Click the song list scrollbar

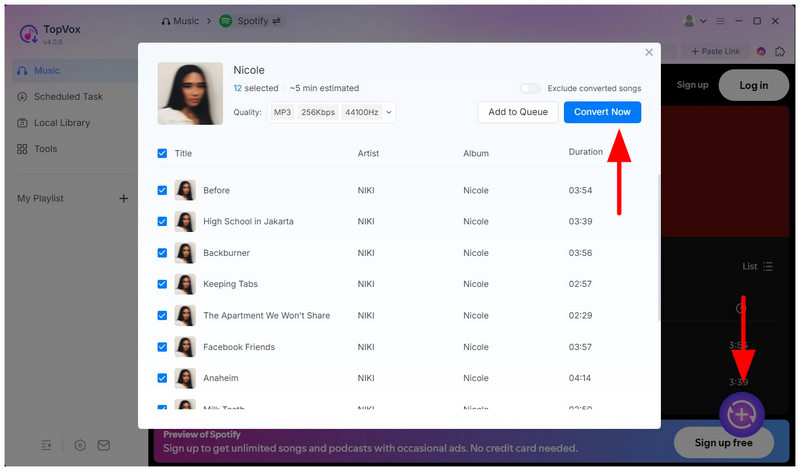click(x=659, y=247)
